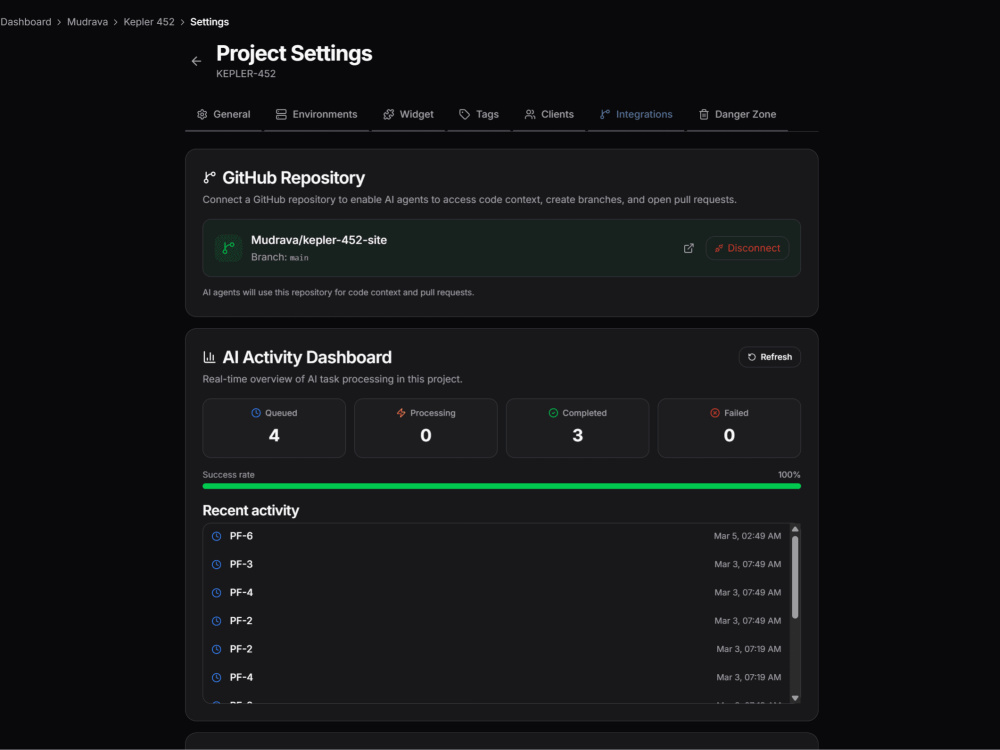Screen dimensions: 1000x750
Task: Select the Tags tab
Action: 479,115
